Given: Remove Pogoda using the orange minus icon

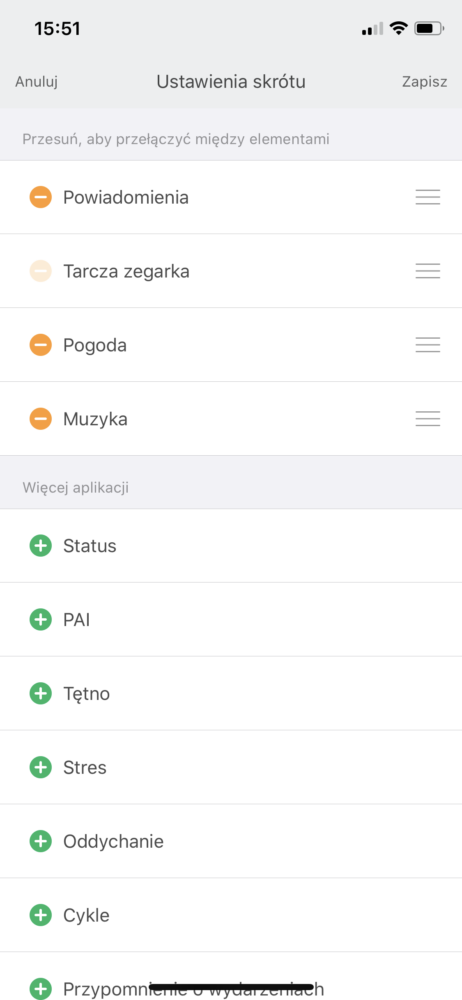Looking at the screenshot, I should [x=40, y=345].
